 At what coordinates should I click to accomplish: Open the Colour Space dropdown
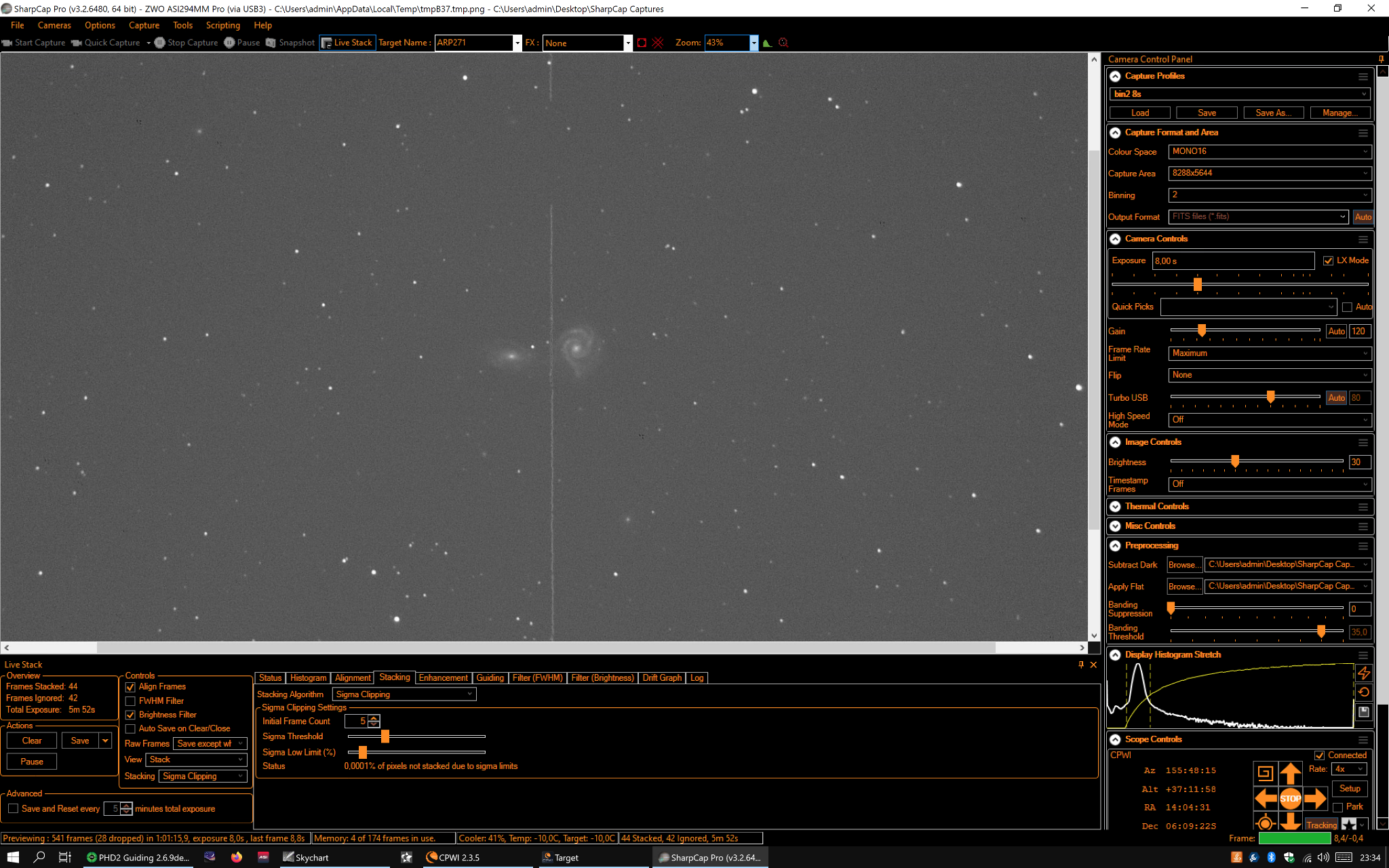1270,152
